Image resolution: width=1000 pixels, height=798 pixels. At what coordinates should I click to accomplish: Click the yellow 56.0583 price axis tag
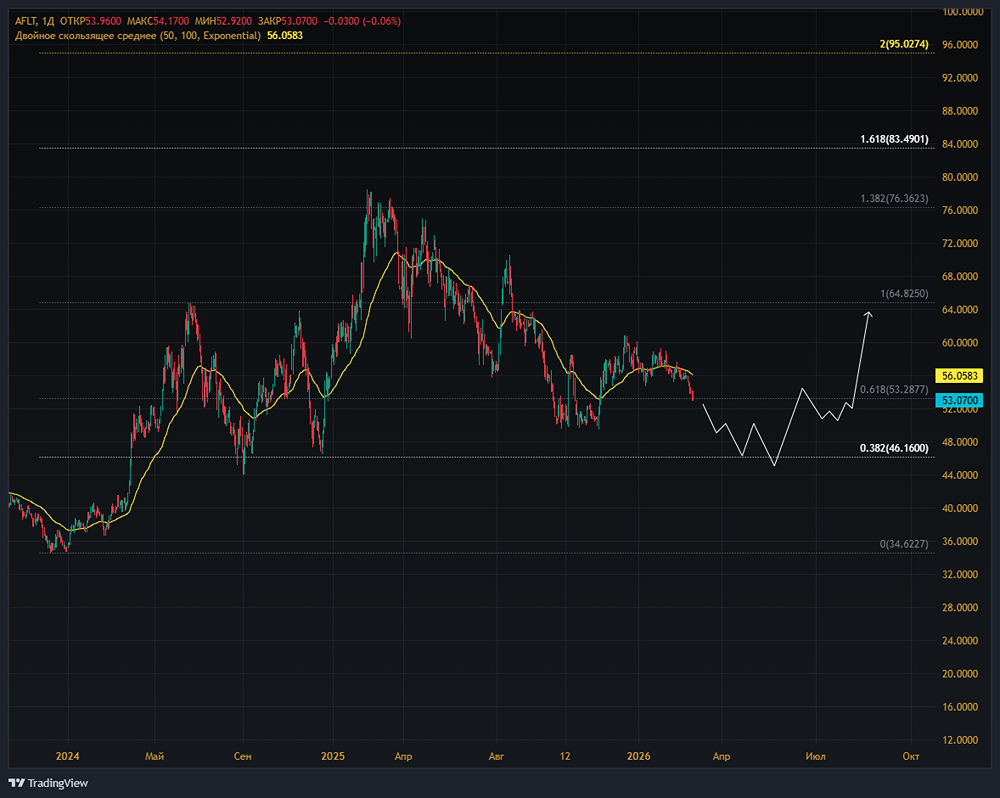click(959, 376)
